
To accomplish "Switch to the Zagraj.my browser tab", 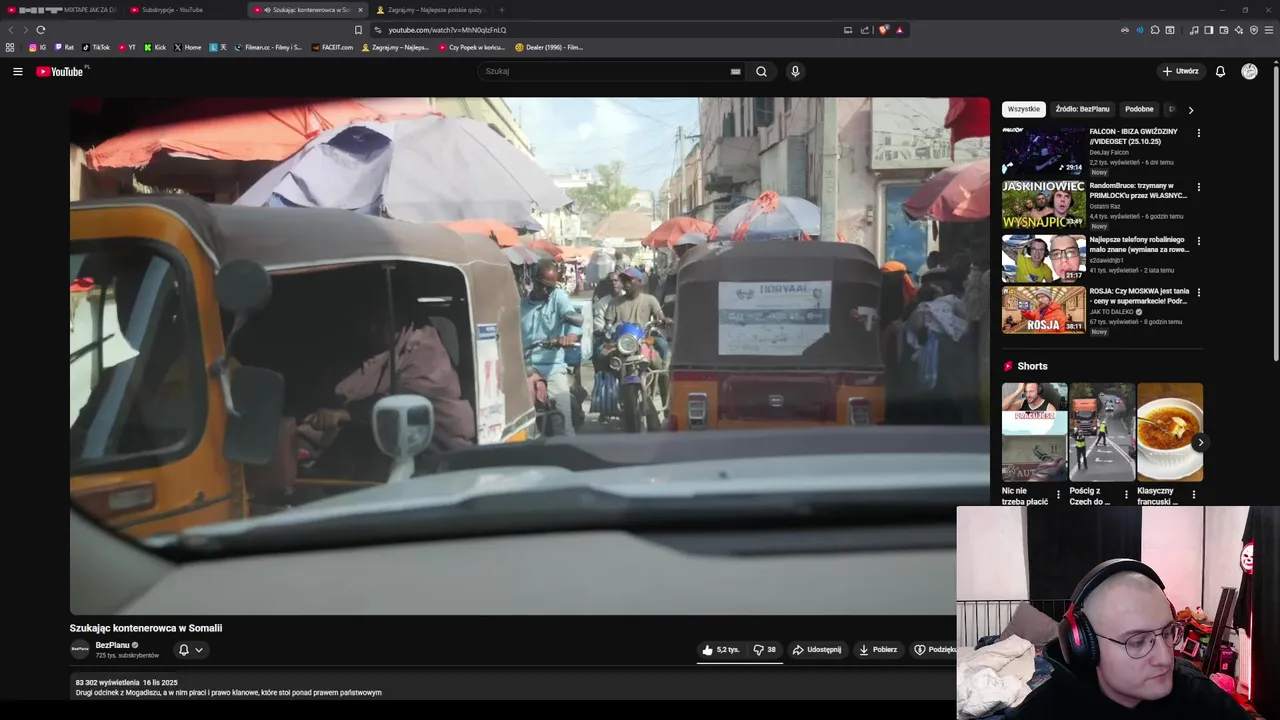I will point(430,10).
